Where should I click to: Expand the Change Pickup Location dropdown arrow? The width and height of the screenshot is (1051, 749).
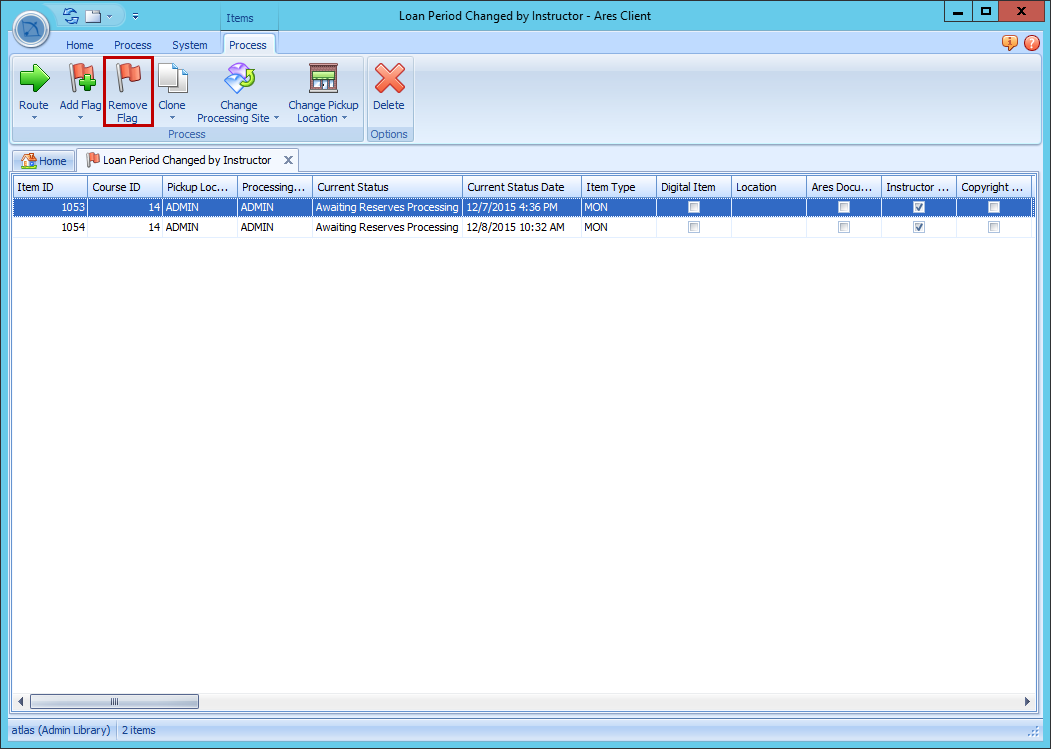345,118
